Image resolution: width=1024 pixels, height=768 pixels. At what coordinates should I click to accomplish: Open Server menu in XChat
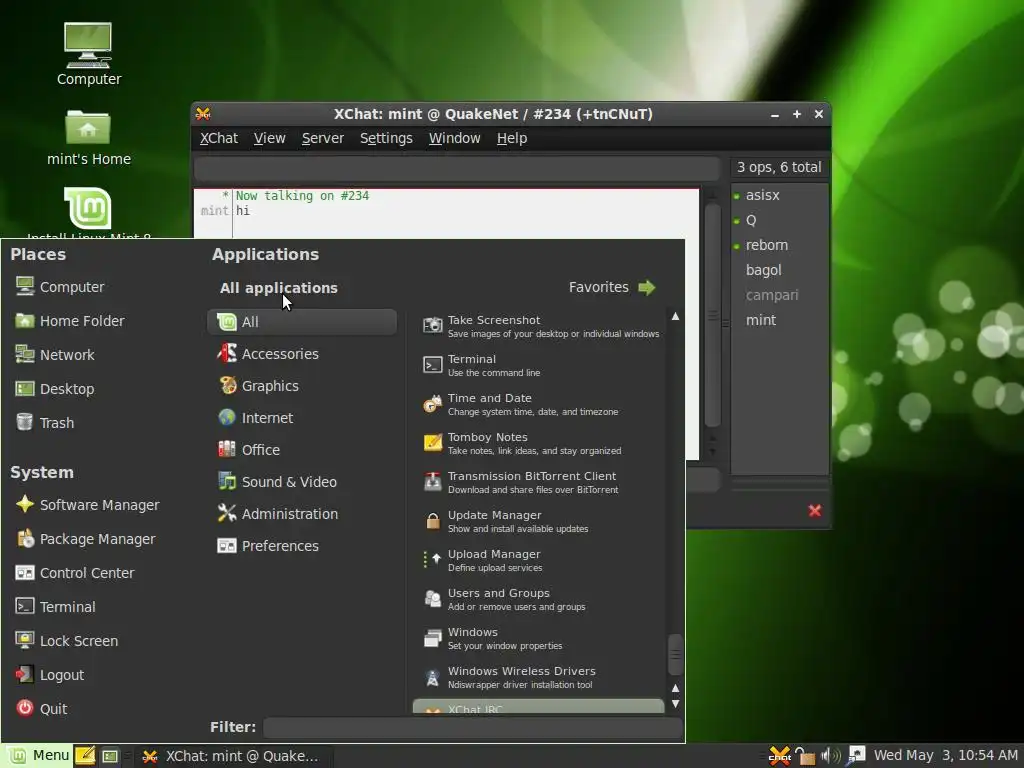(323, 138)
